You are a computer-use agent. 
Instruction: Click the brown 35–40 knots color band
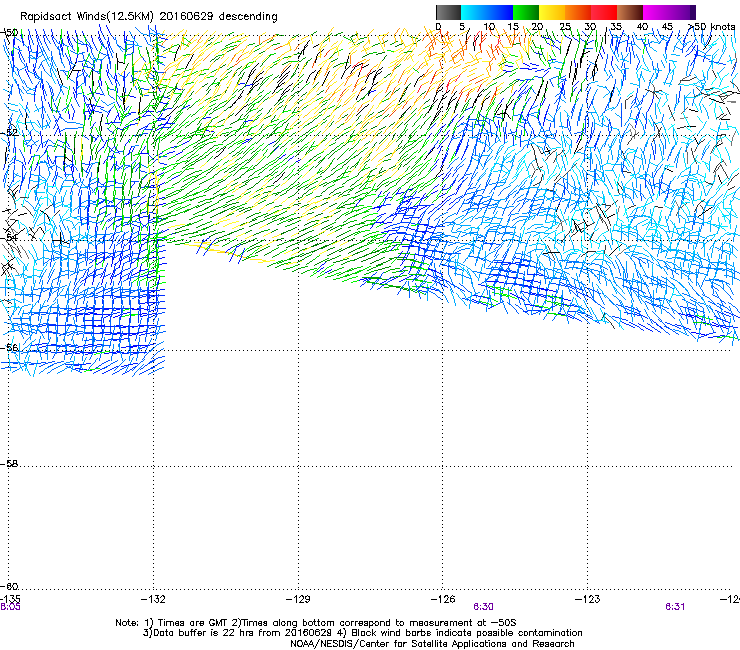pyautogui.click(x=630, y=12)
